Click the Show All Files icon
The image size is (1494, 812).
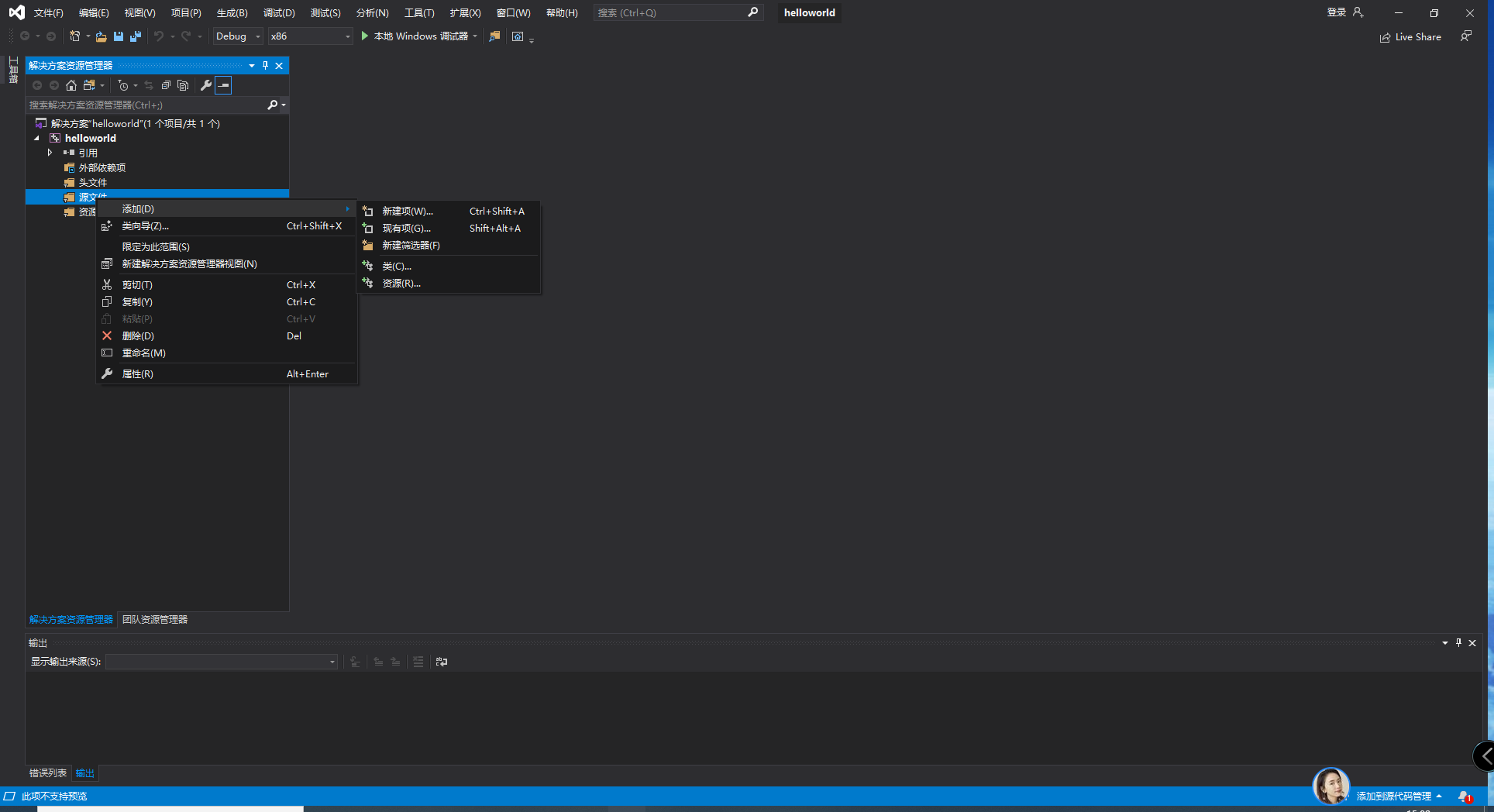click(183, 85)
